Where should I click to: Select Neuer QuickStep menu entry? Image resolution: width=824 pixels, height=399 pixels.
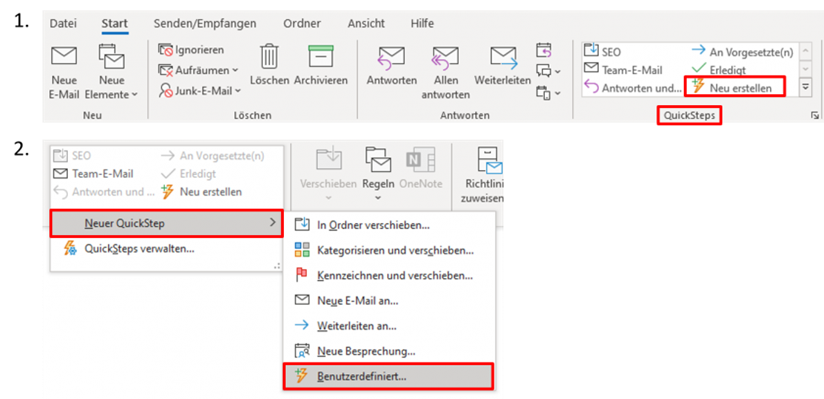167,223
